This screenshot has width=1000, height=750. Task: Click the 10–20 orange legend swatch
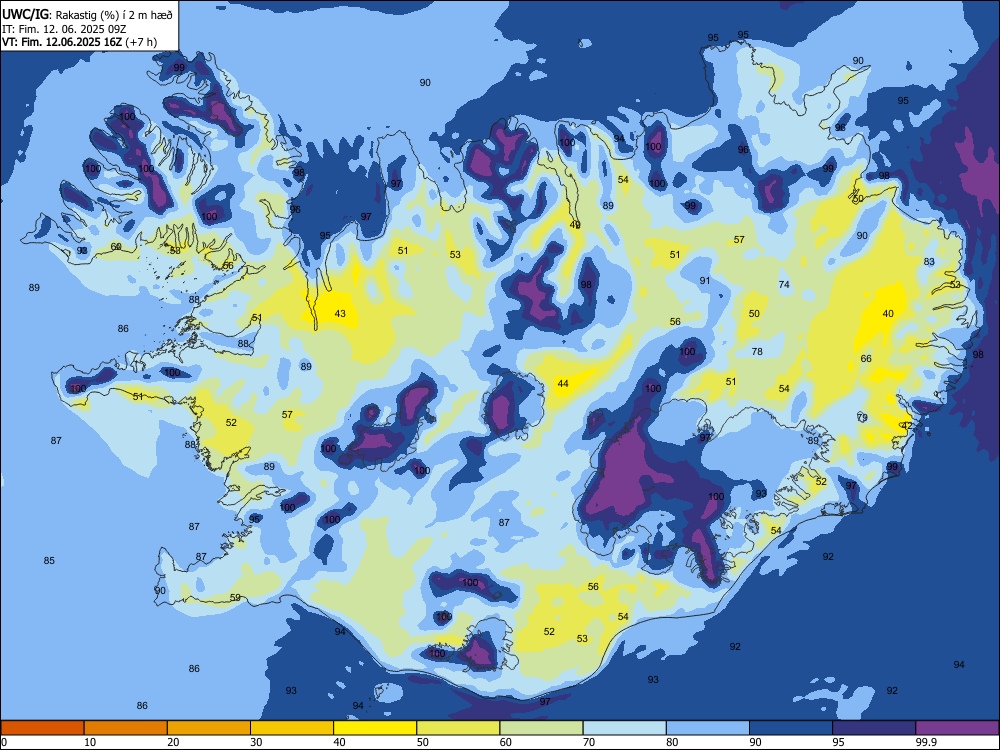tap(126, 728)
